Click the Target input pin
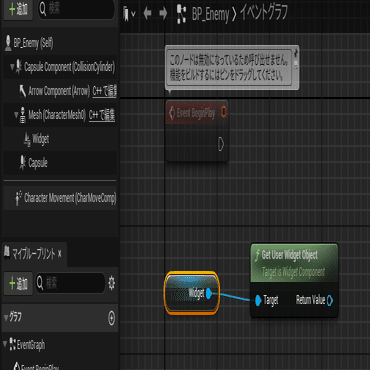Screen dimensions: 370x370 point(258,300)
